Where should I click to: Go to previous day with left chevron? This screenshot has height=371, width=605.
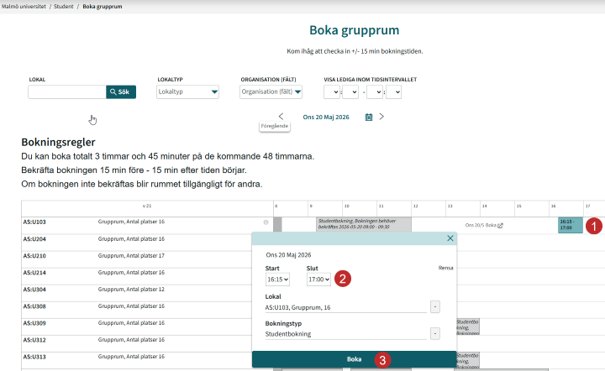pyautogui.click(x=281, y=116)
